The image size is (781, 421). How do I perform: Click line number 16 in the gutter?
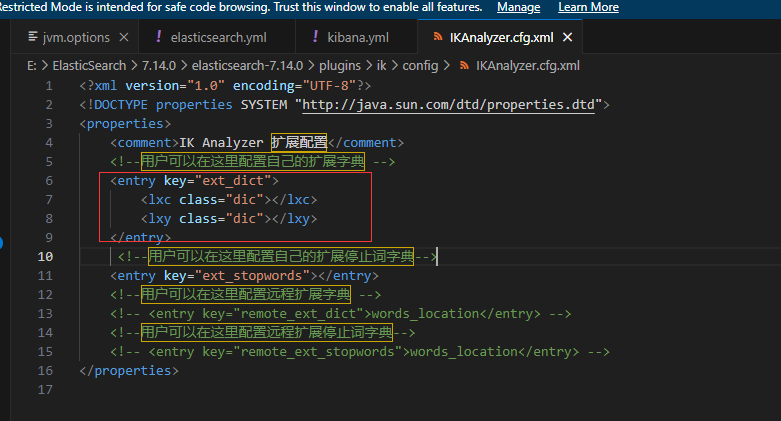pos(45,371)
